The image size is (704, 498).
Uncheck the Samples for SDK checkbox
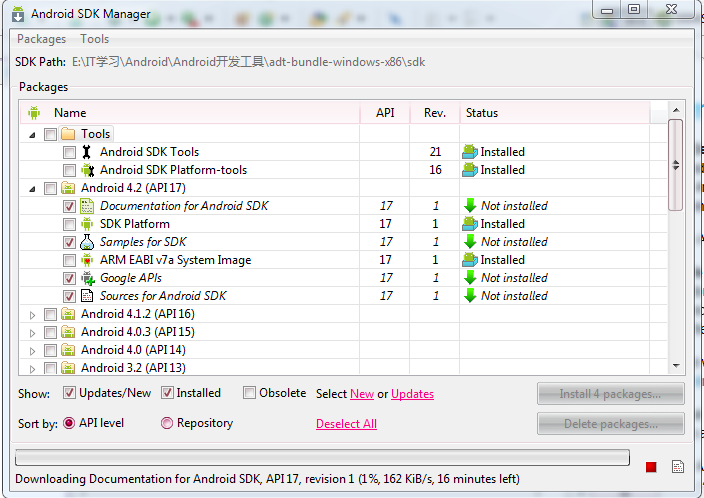coord(69,242)
